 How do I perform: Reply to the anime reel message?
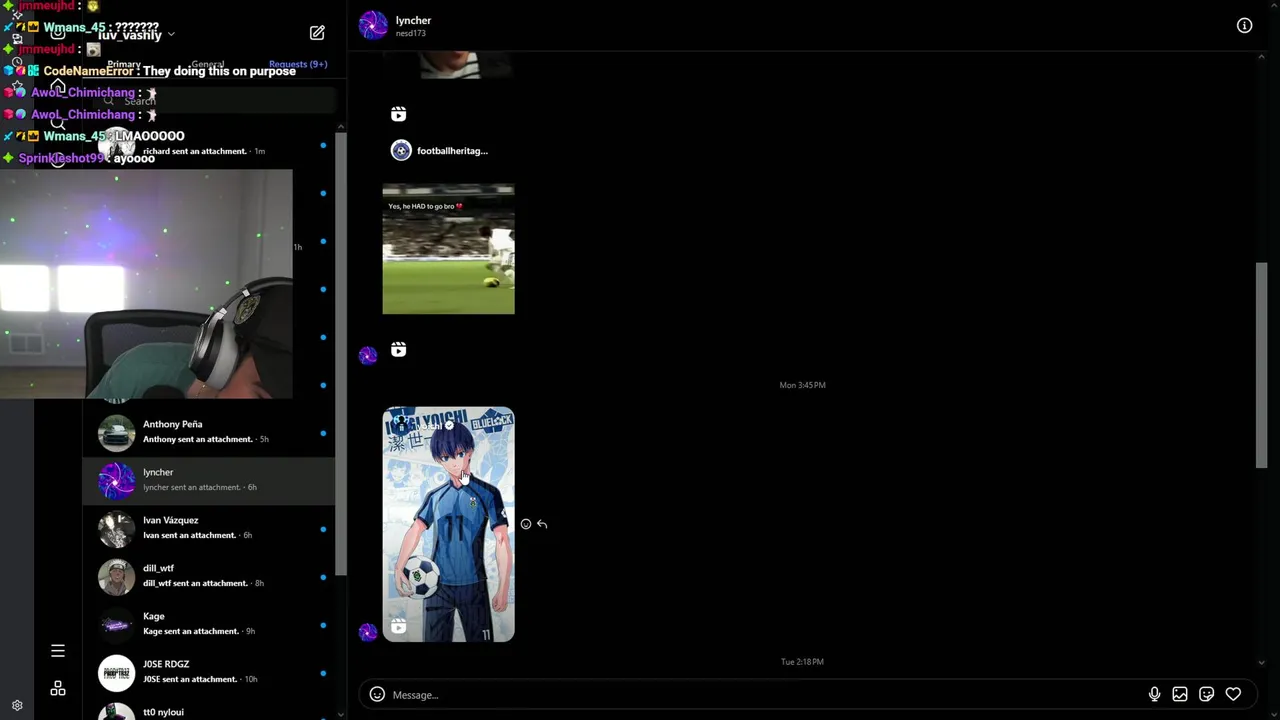542,524
